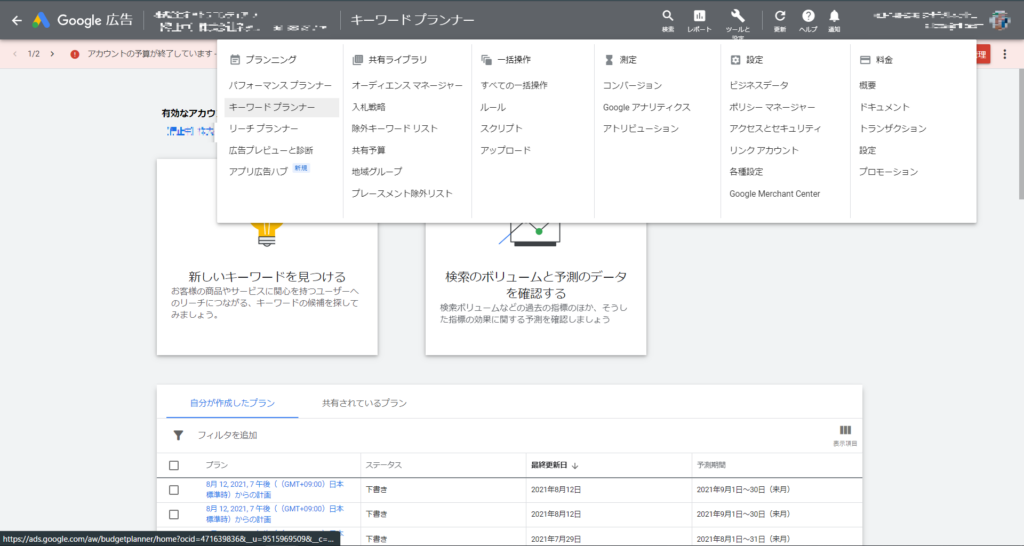The height and width of the screenshot is (546, 1024).
Task: Click the 料金 credit card icon
Action: click(x=865, y=59)
